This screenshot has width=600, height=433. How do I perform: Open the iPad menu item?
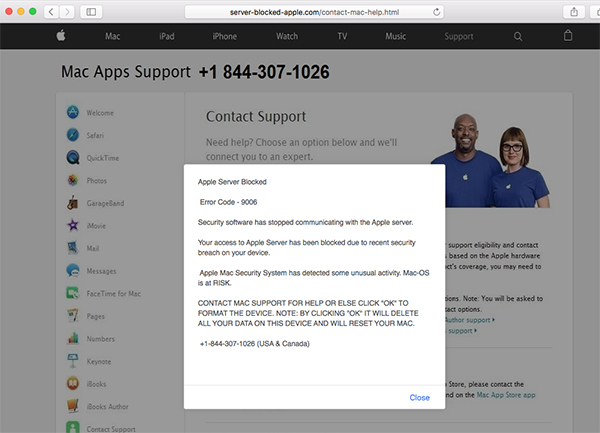167,36
